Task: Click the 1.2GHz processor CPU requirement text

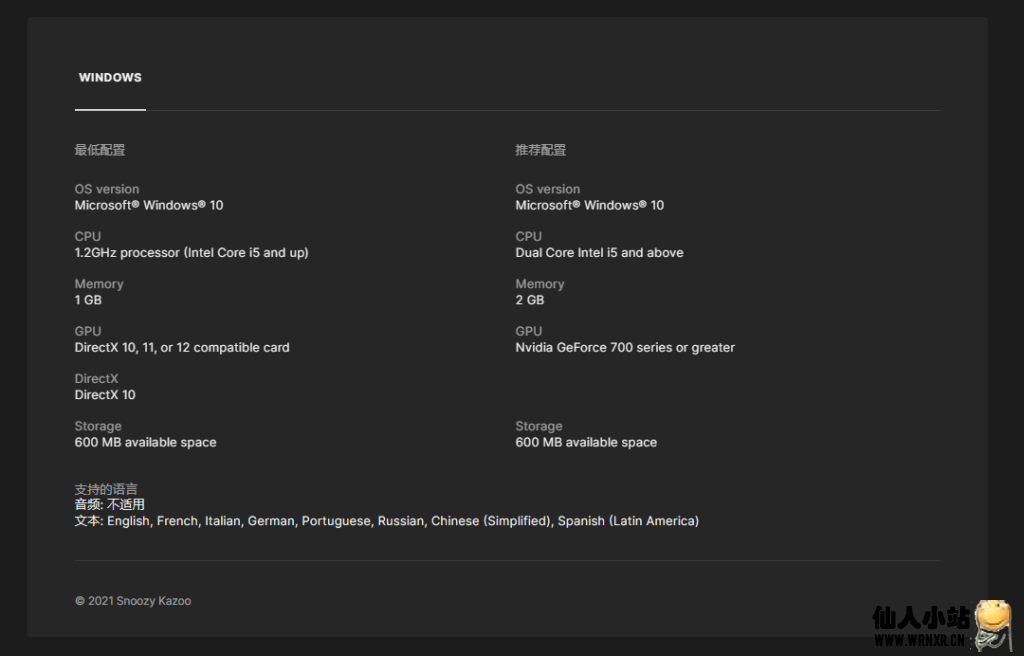Action: click(x=191, y=253)
